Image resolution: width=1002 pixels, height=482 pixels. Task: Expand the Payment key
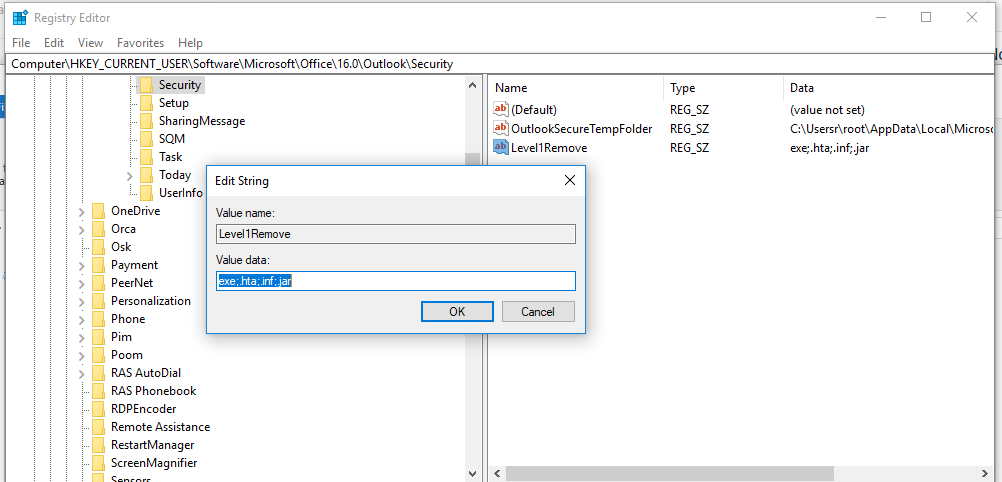(x=81, y=265)
